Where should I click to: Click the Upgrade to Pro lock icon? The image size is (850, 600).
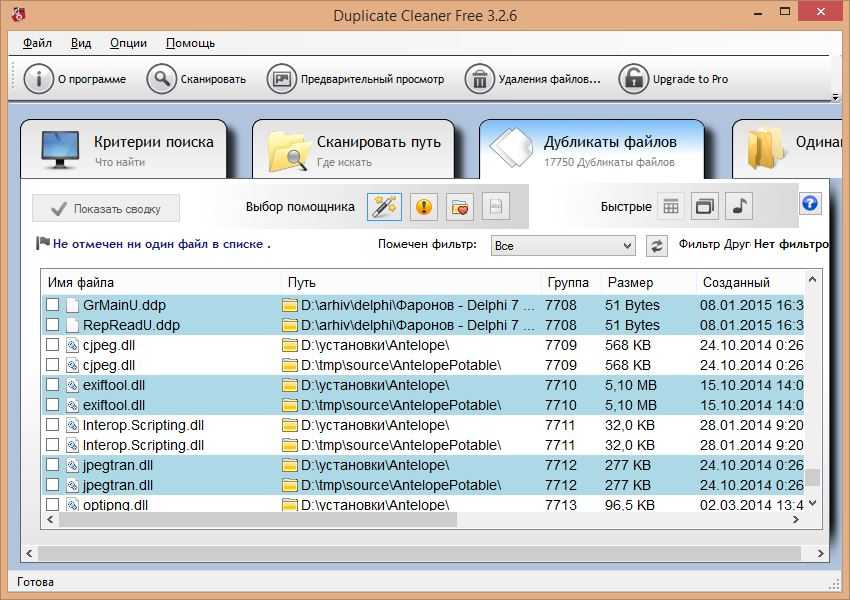[x=633, y=79]
